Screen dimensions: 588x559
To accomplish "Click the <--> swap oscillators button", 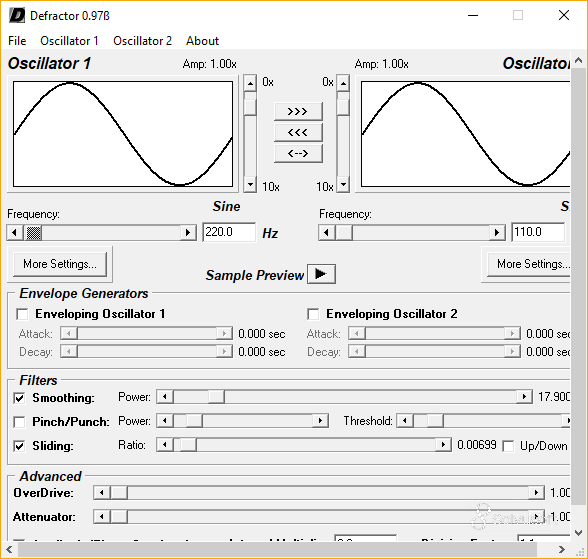I will tap(298, 153).
